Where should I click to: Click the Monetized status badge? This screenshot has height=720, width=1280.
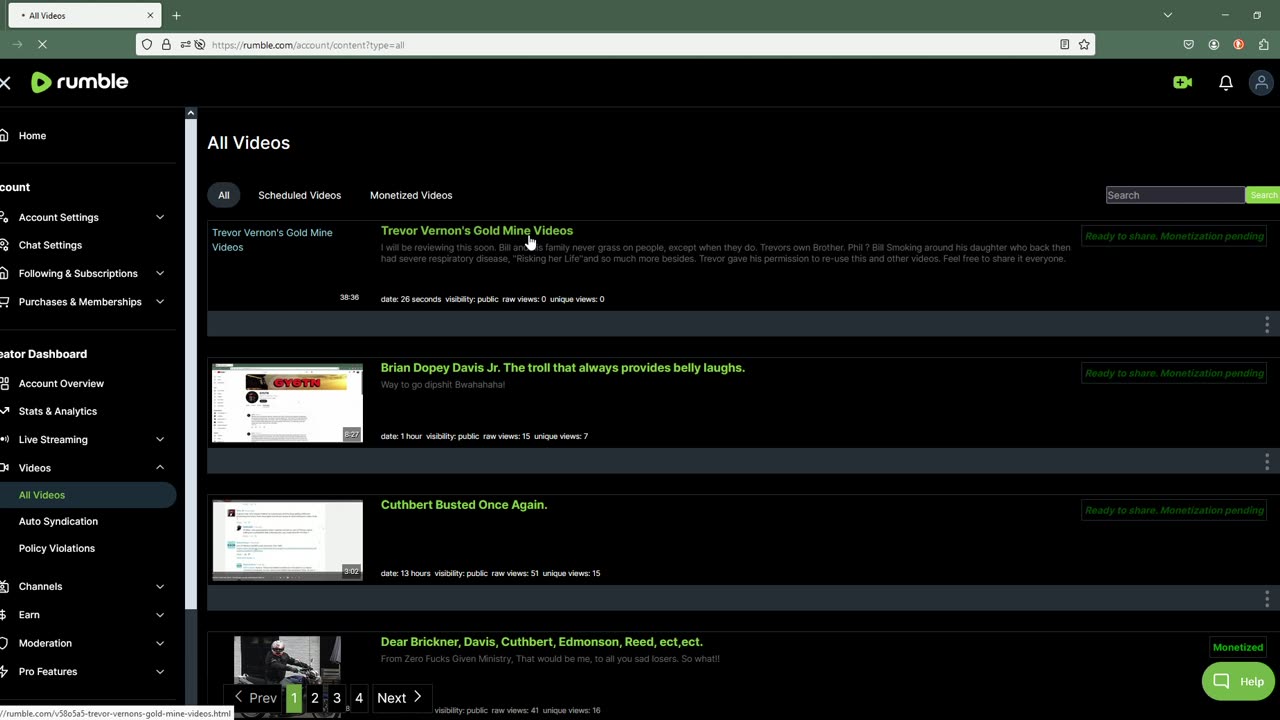click(x=1238, y=647)
